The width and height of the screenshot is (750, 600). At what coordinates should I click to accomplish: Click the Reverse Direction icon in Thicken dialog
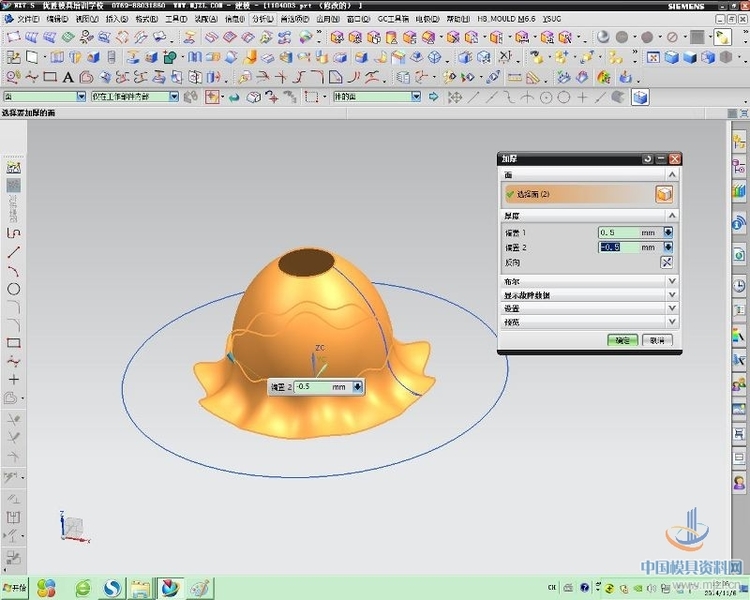click(x=667, y=262)
